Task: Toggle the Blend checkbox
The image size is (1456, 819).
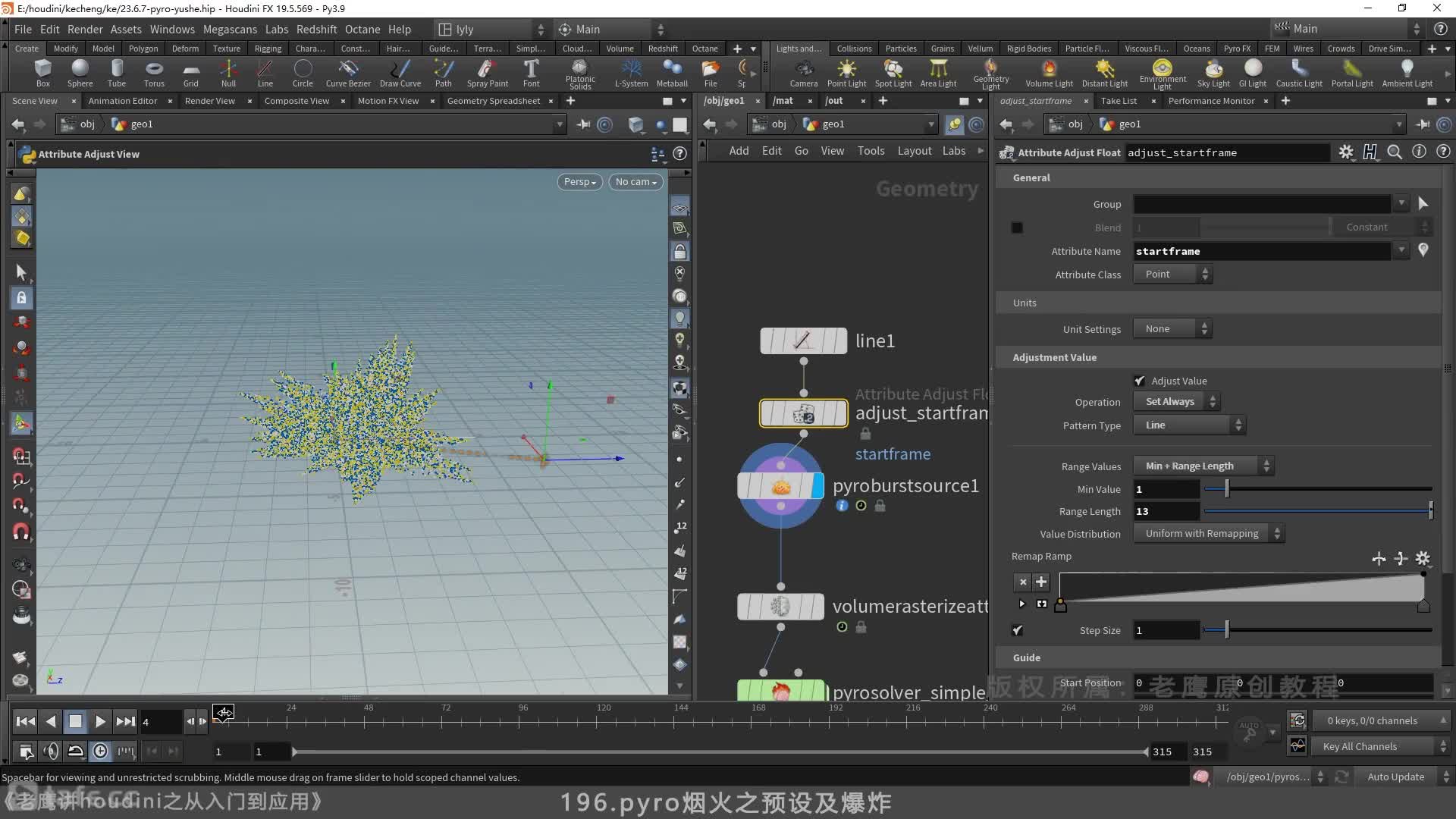Action: (x=1017, y=227)
